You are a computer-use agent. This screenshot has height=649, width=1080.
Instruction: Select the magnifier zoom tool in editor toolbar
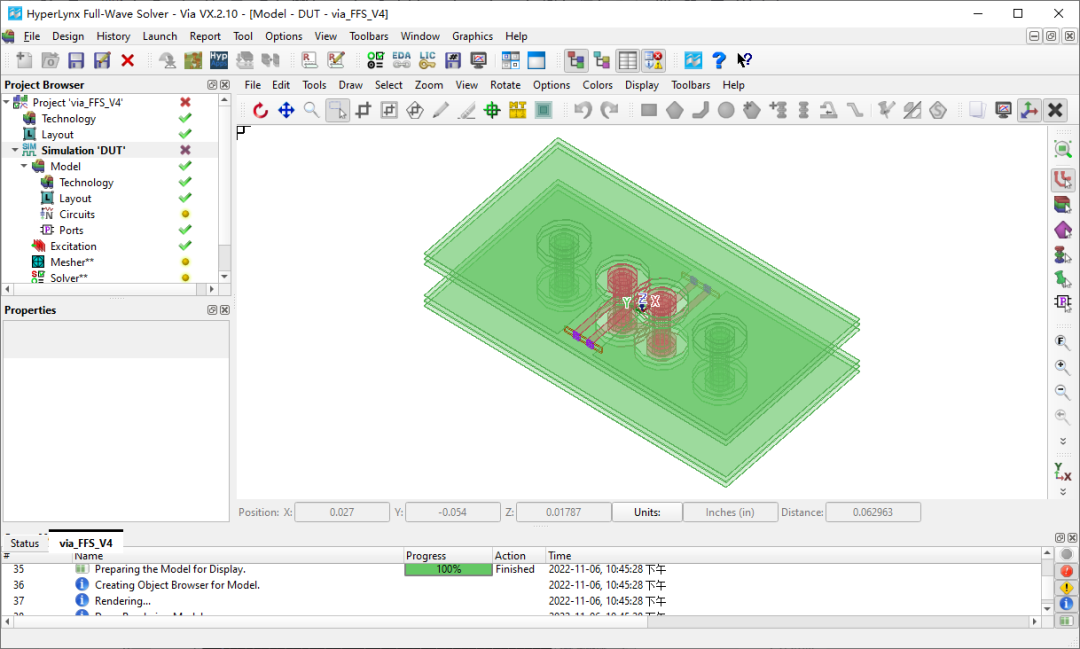(311, 110)
